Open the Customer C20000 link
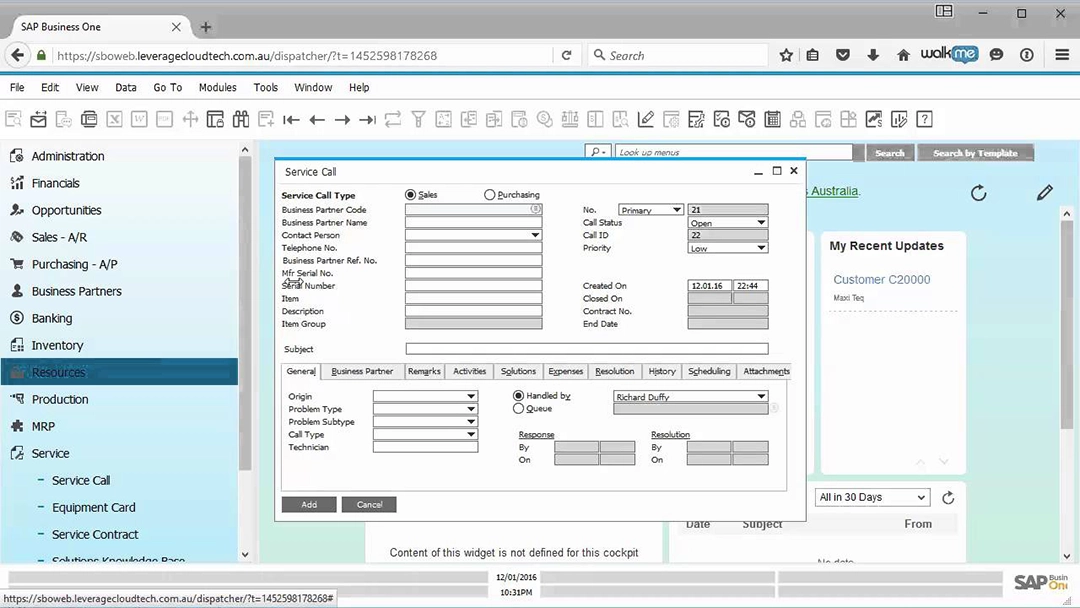The width and height of the screenshot is (1080, 608). pos(881,279)
